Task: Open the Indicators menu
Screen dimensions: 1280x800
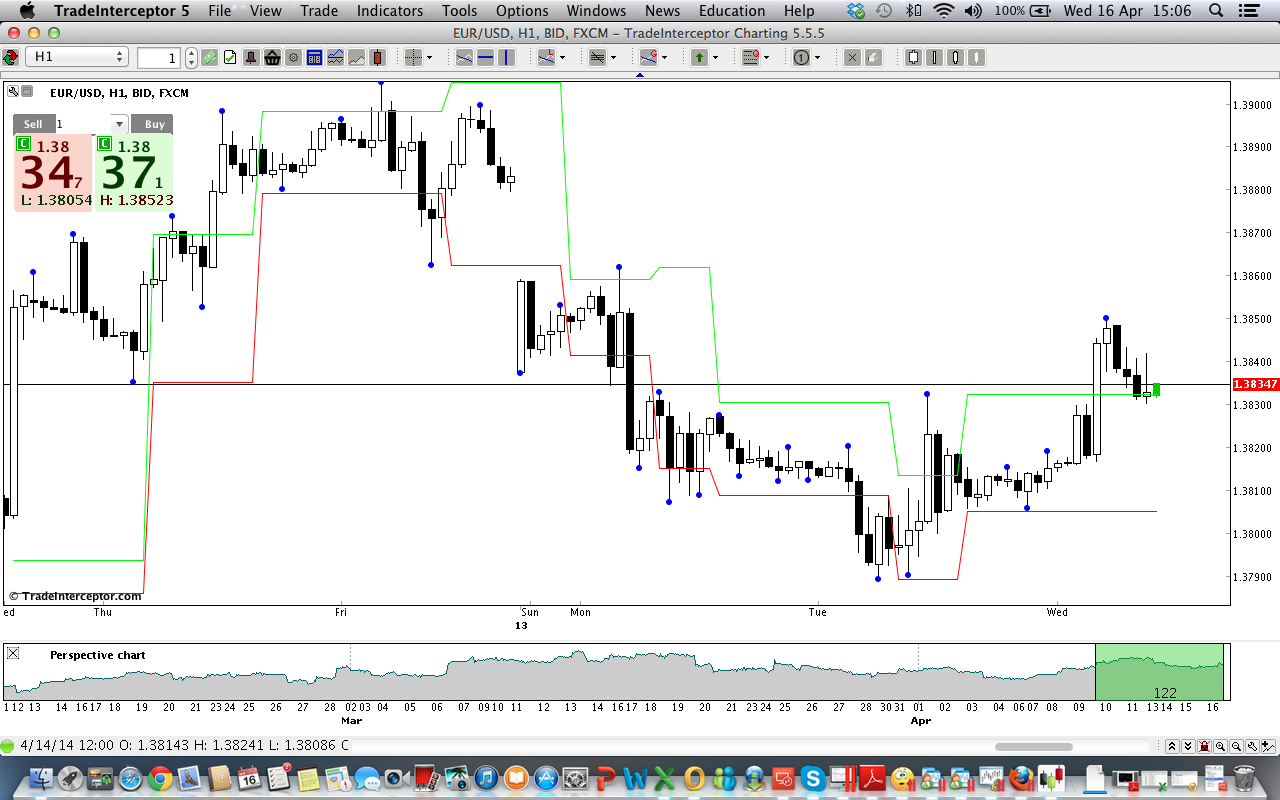Action: (x=390, y=11)
